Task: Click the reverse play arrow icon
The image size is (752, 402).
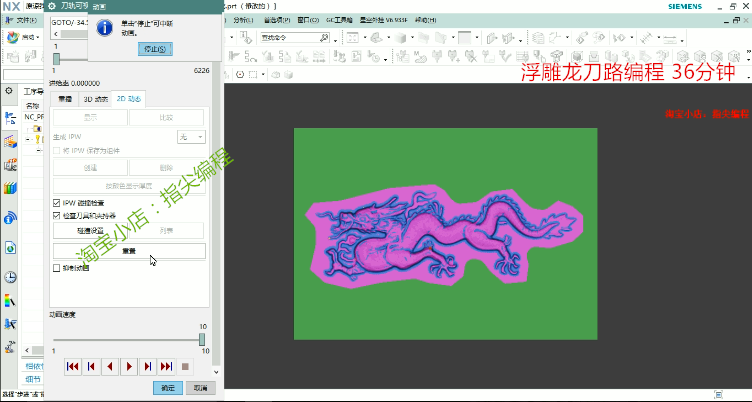Action: pyautogui.click(x=110, y=367)
